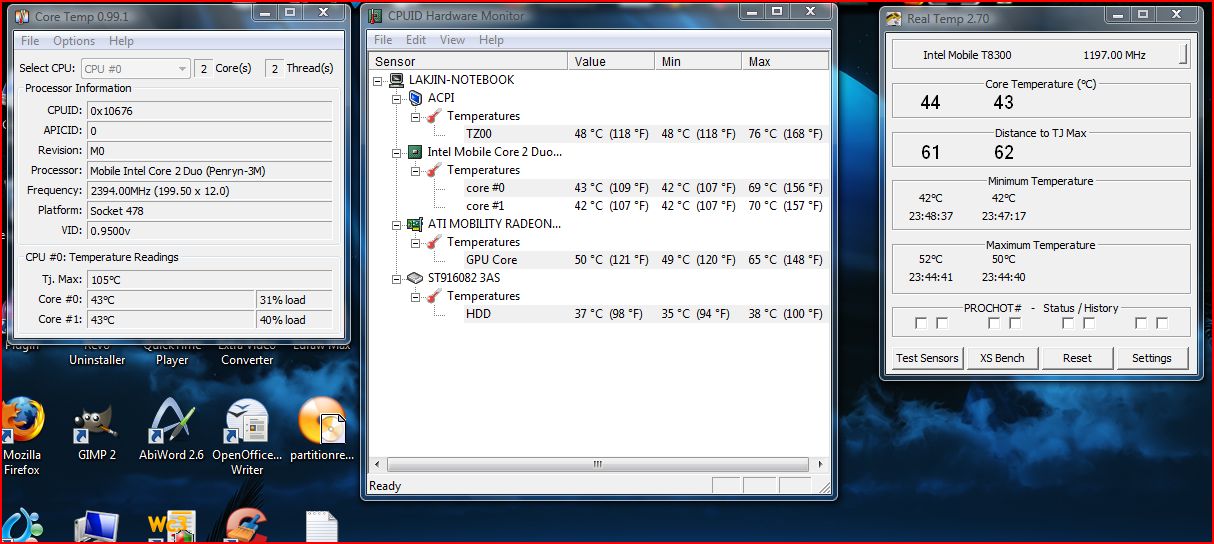Click the horizontal scrollbar left arrow
Viewport: 1214px width, 544px height.
(378, 465)
